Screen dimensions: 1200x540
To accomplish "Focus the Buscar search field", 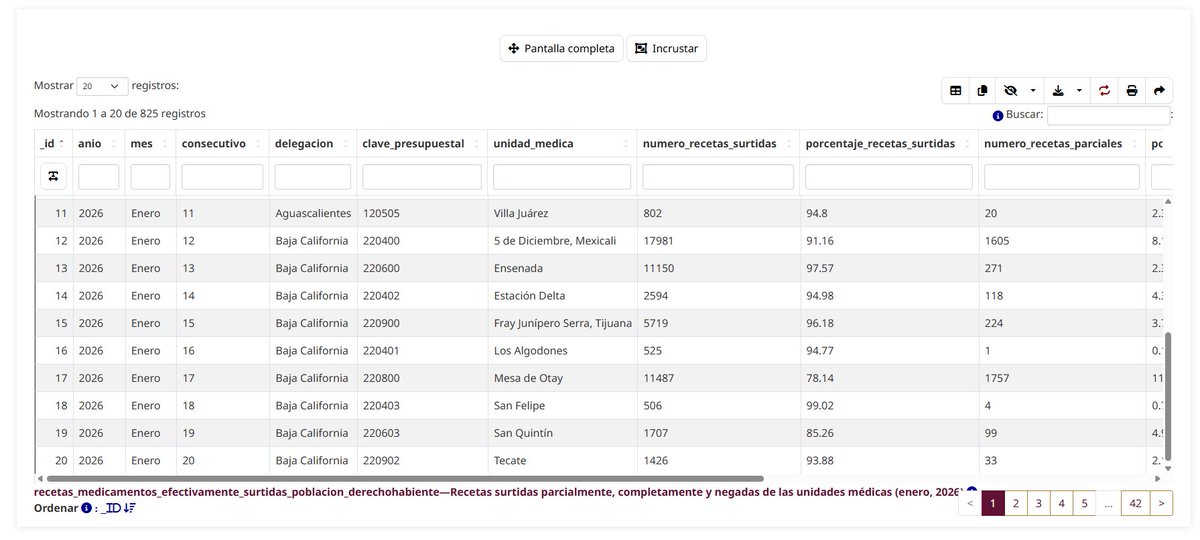I will (1108, 115).
